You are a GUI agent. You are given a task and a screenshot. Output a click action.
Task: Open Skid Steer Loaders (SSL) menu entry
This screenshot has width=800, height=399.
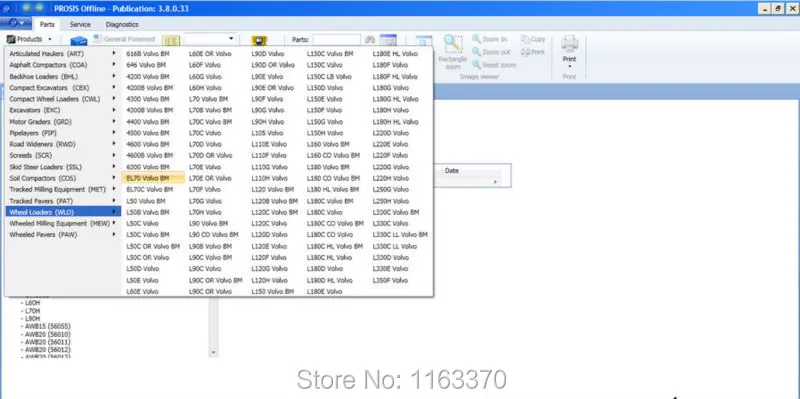click(62, 167)
